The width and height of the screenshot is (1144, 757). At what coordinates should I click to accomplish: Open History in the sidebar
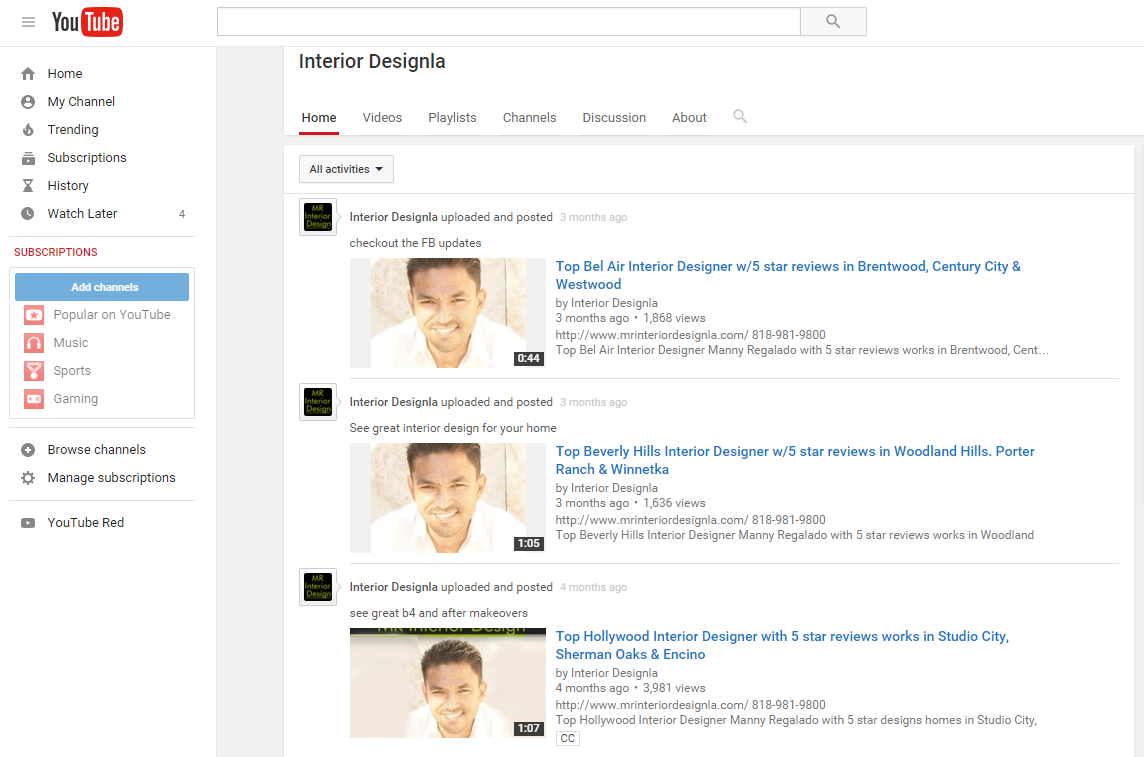point(68,186)
